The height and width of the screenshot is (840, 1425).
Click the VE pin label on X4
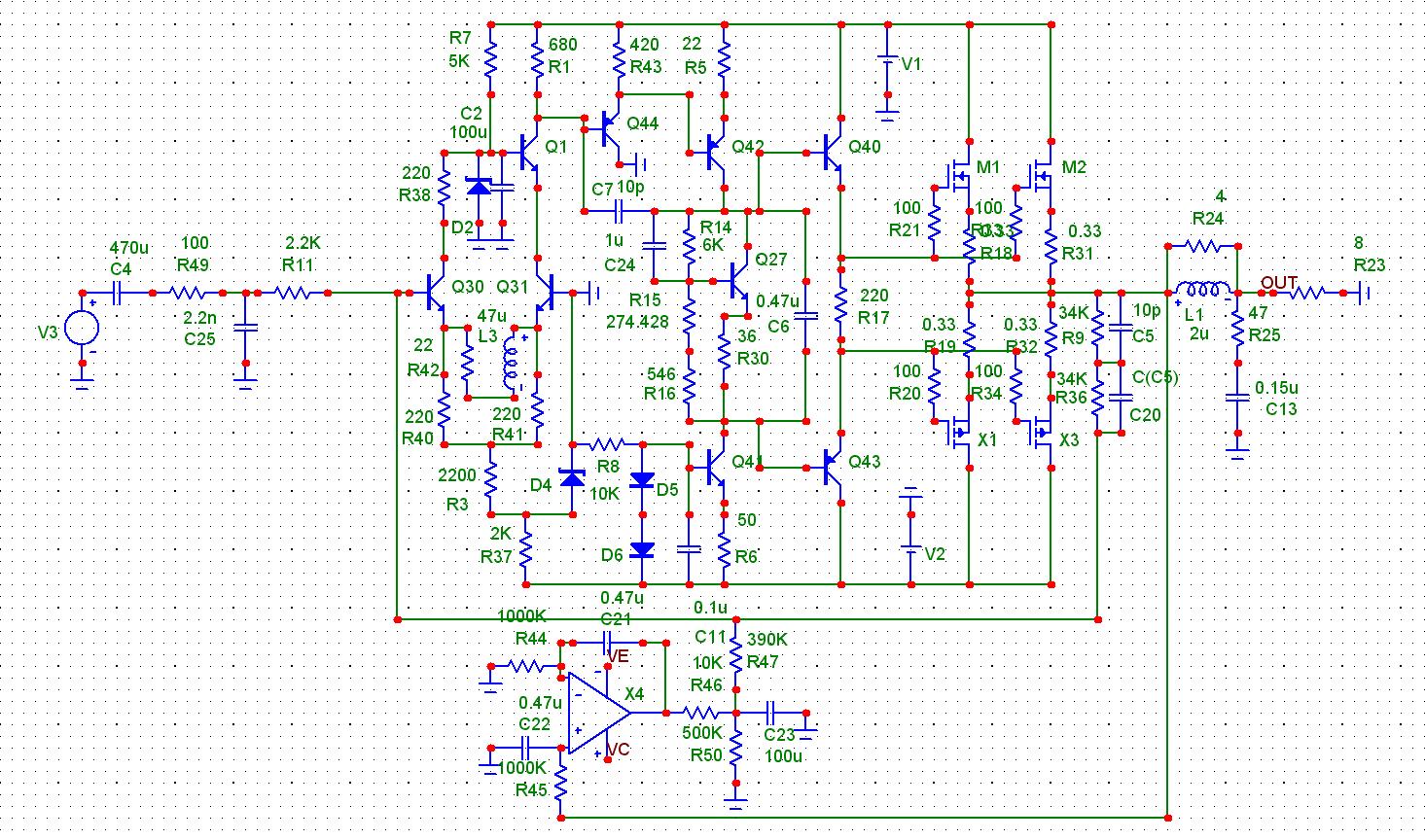coord(617,657)
